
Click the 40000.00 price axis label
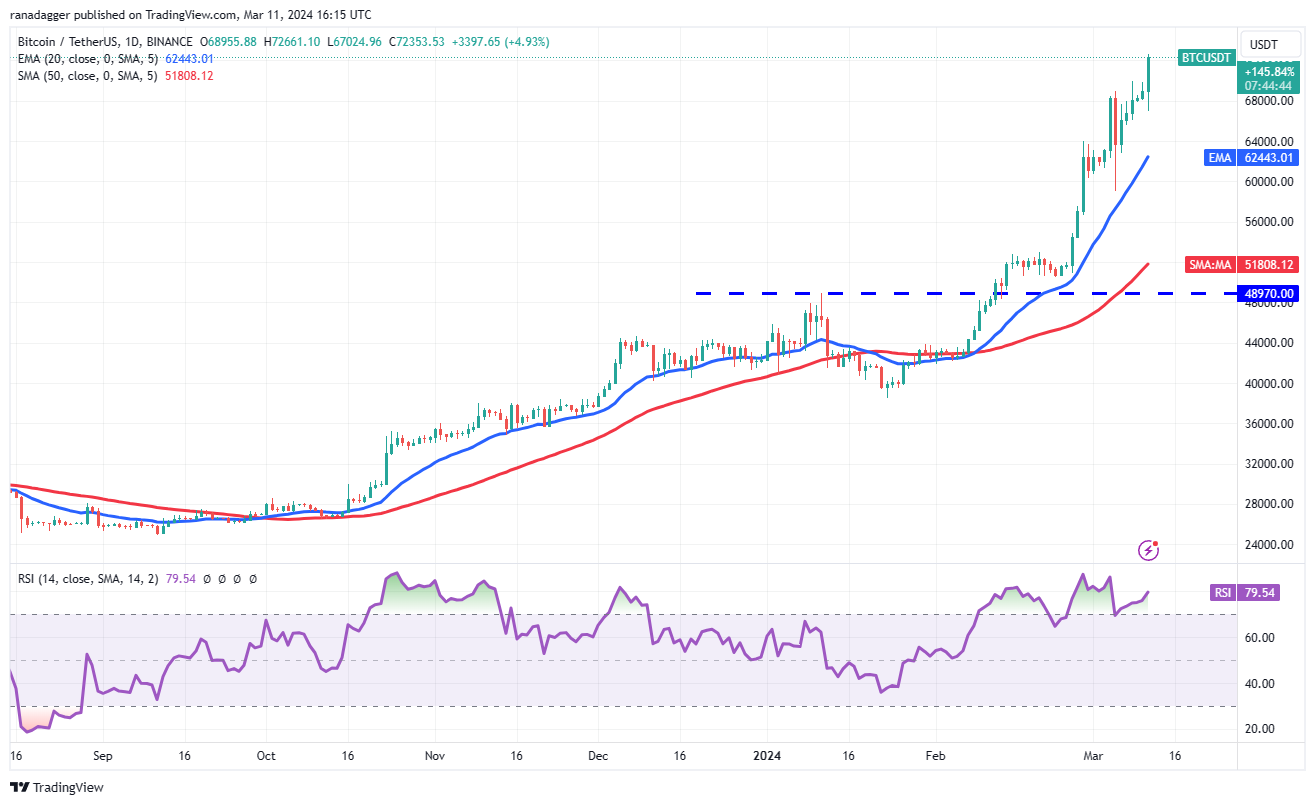[1269, 384]
